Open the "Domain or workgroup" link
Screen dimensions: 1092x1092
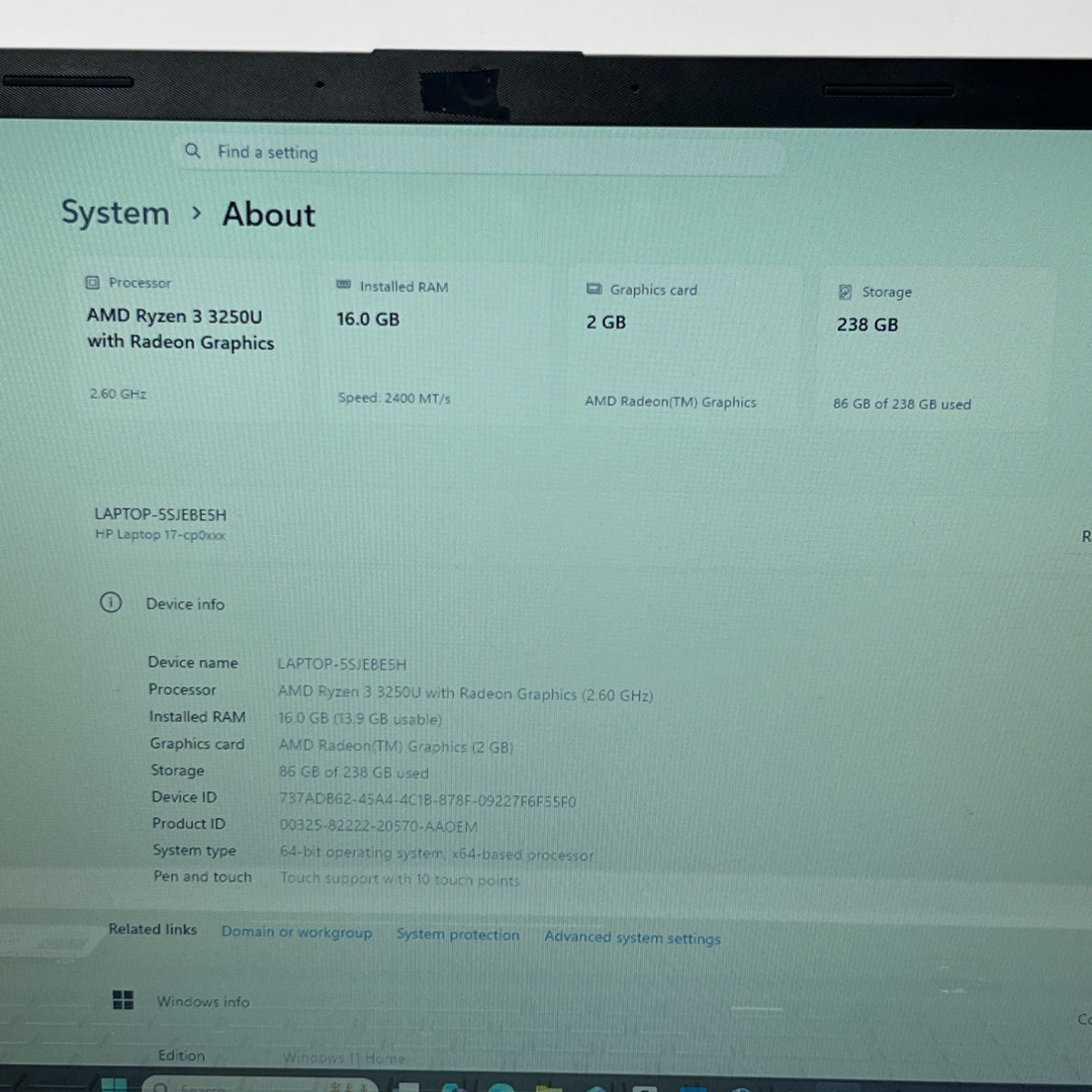tap(297, 932)
